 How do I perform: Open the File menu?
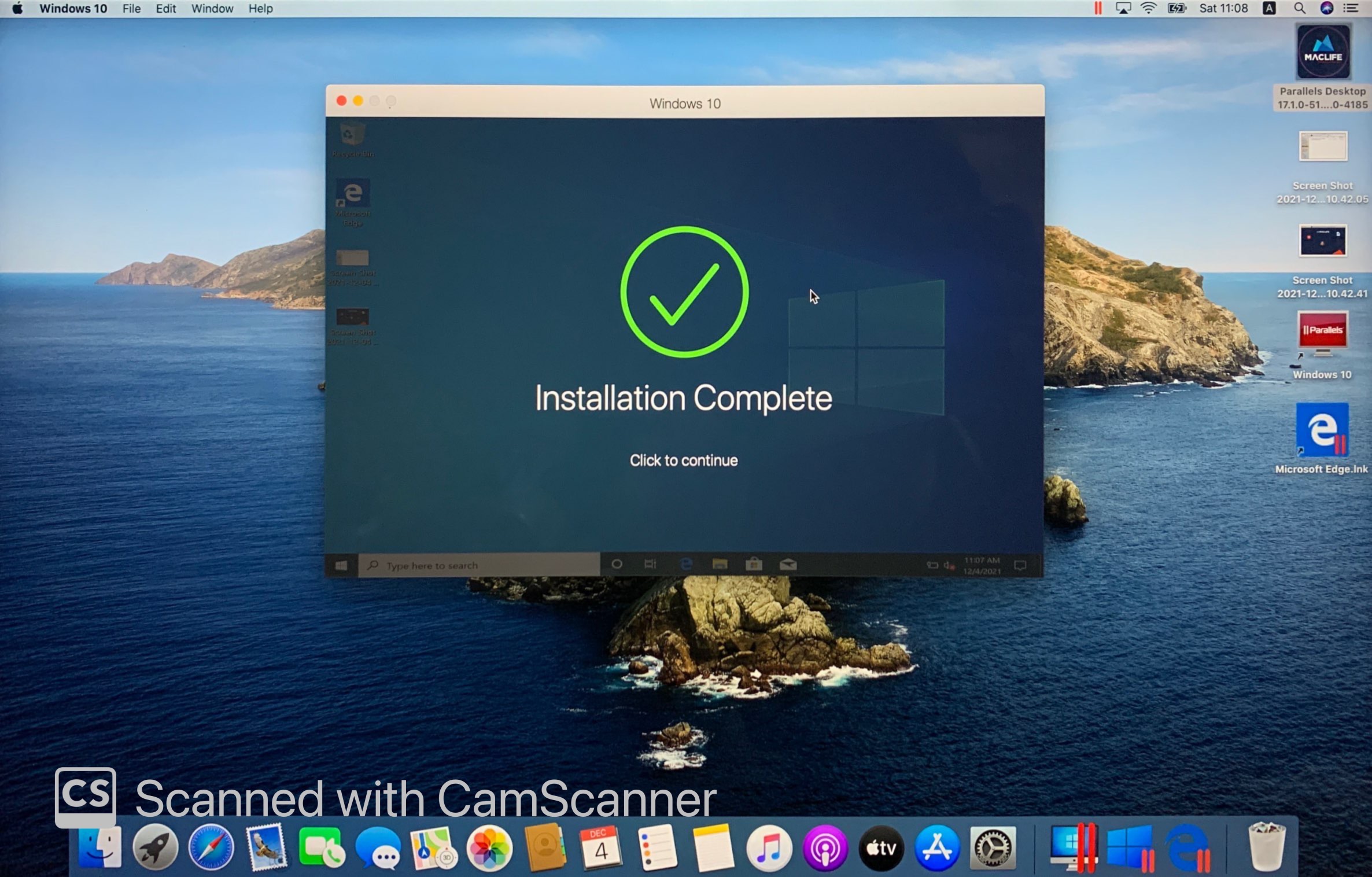[131, 9]
